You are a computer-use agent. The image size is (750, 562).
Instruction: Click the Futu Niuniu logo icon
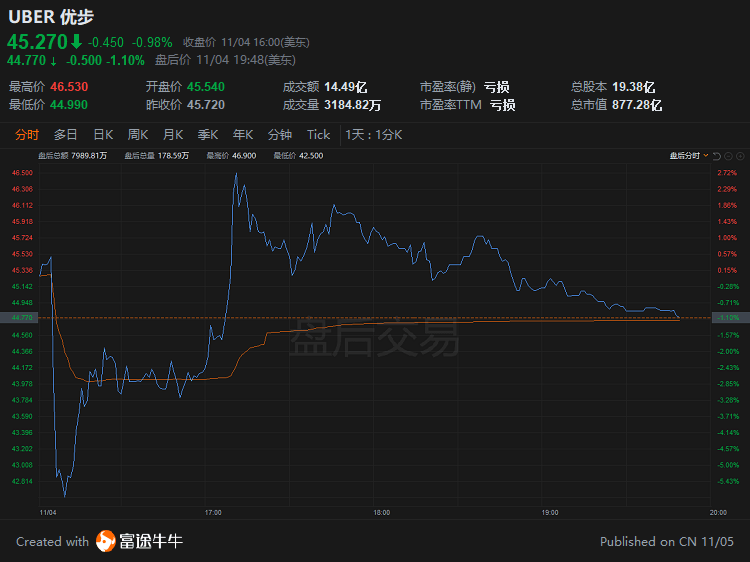106,541
